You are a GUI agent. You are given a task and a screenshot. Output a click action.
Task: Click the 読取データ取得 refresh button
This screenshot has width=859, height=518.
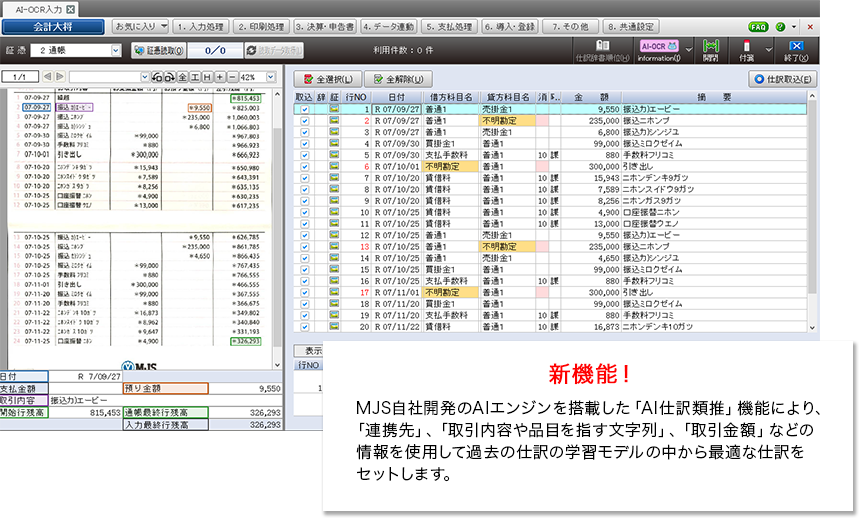pyautogui.click(x=274, y=50)
